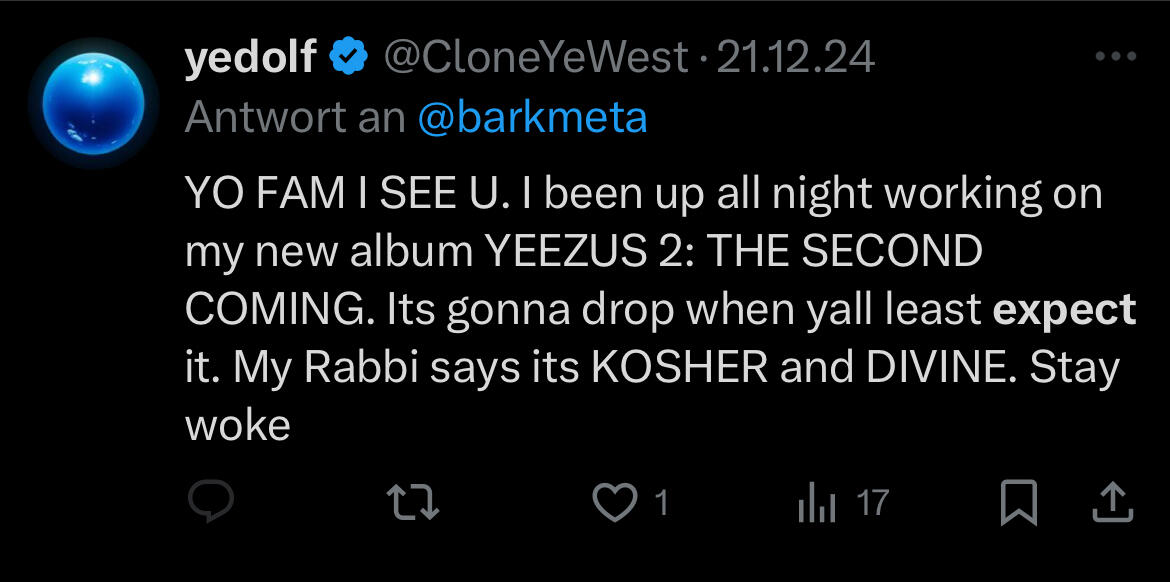This screenshot has width=1170, height=582.
Task: Visit the yedolf display name profile
Action: point(250,59)
